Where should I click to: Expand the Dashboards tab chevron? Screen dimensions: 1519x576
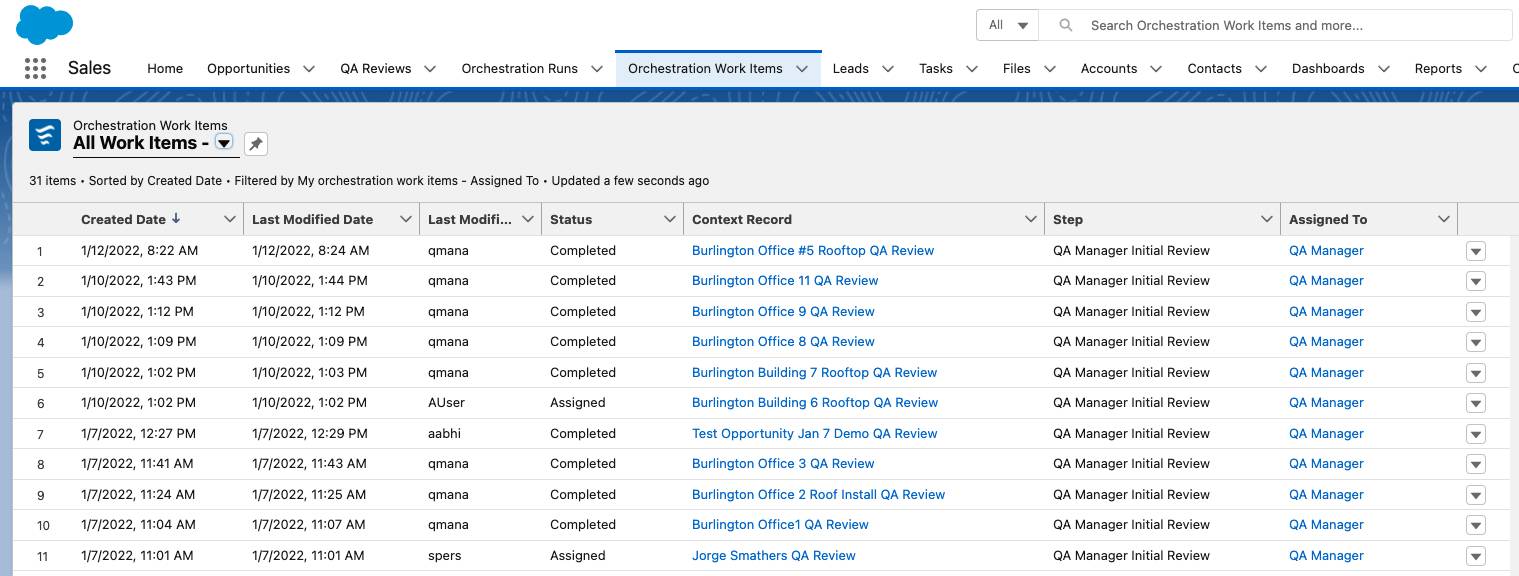pos(1384,69)
